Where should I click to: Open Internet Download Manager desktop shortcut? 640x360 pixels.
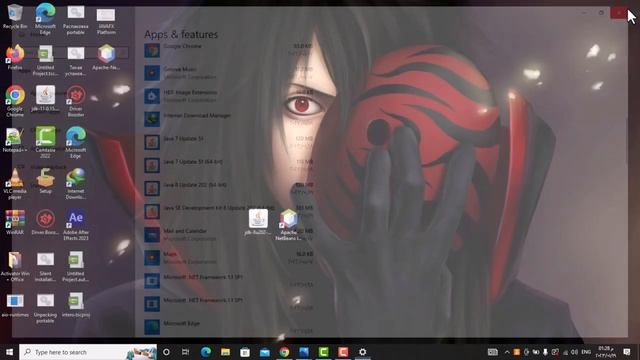[76, 184]
